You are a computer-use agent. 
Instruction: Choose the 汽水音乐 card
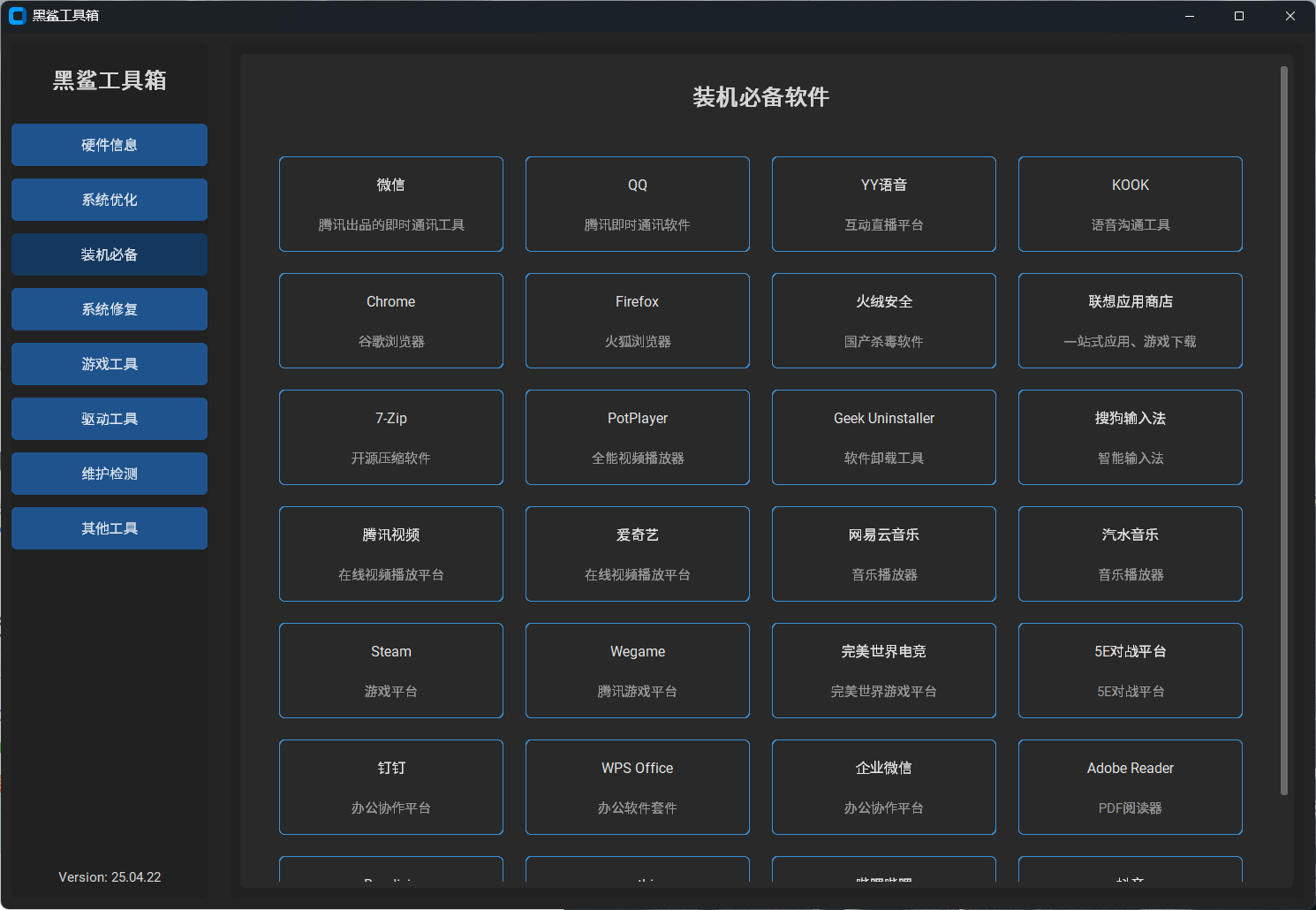[x=1131, y=554]
